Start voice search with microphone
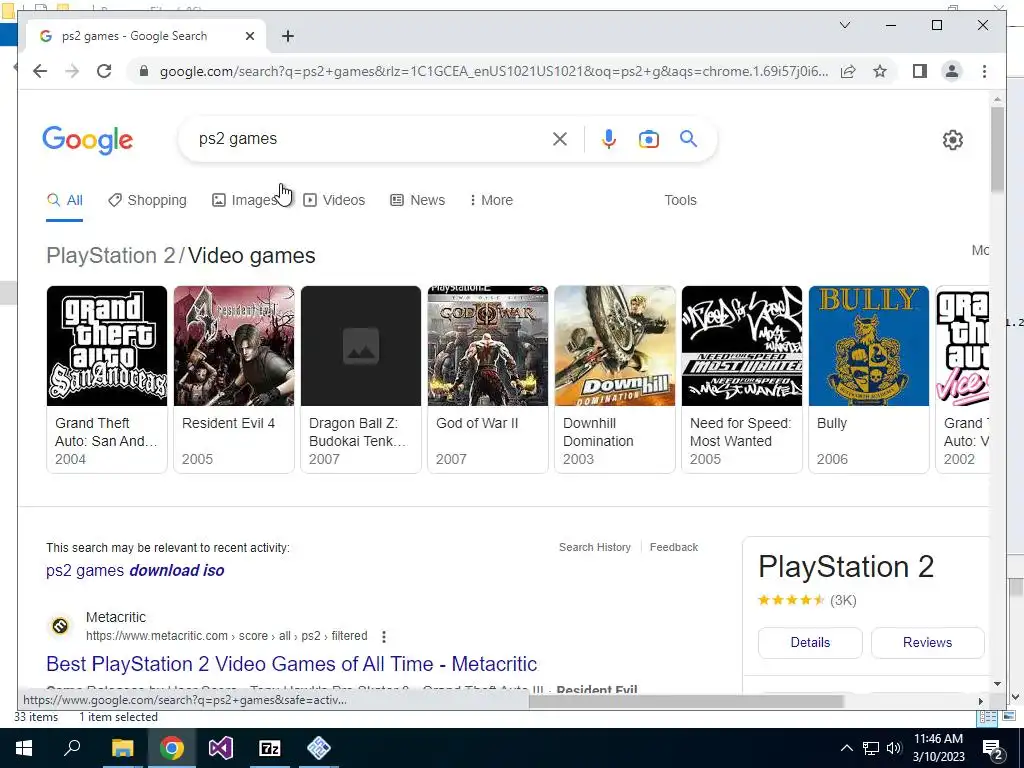This screenshot has width=1024, height=768. [x=609, y=139]
